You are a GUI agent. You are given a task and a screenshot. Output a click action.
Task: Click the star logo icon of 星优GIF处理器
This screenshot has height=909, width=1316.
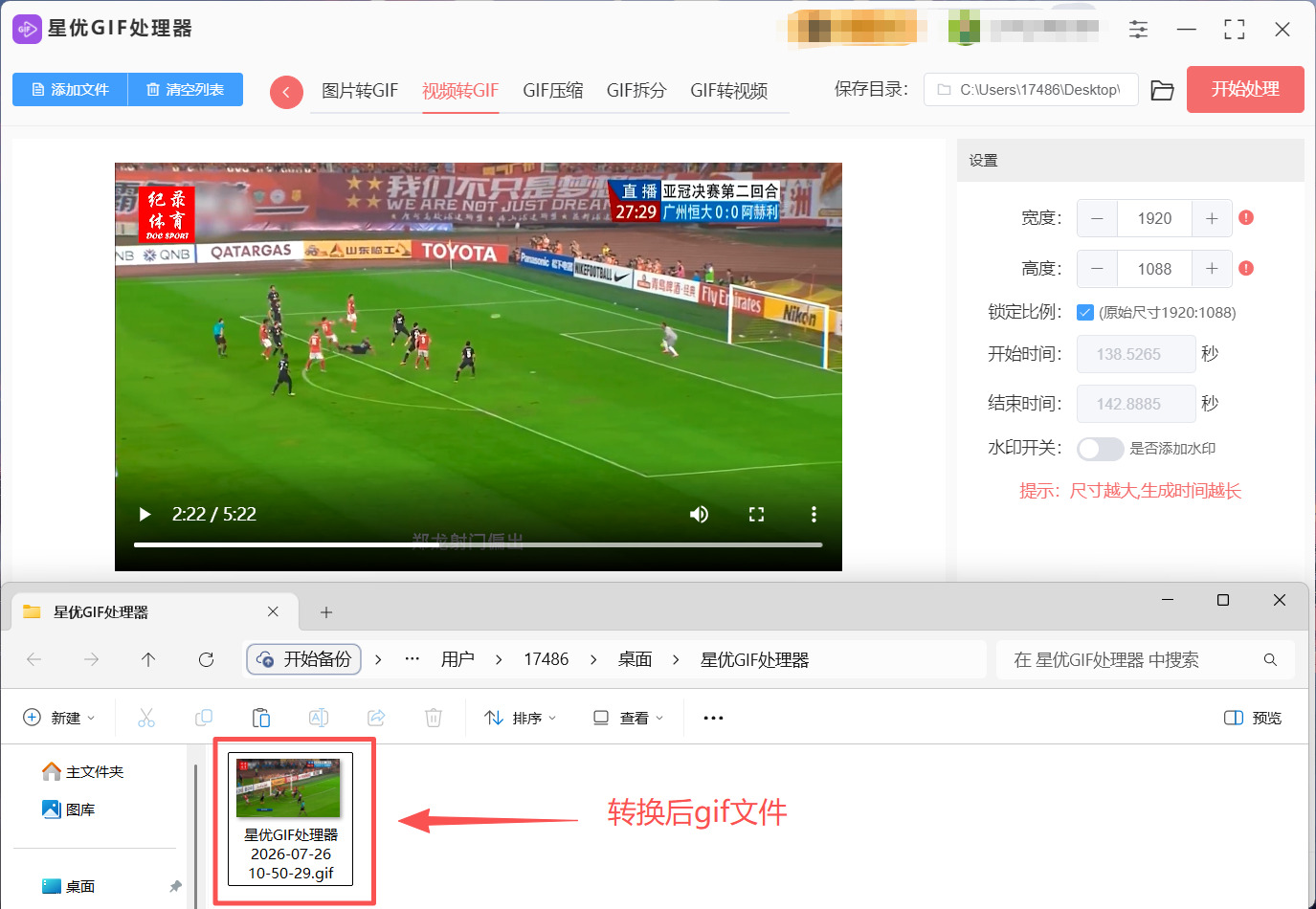click(x=27, y=29)
